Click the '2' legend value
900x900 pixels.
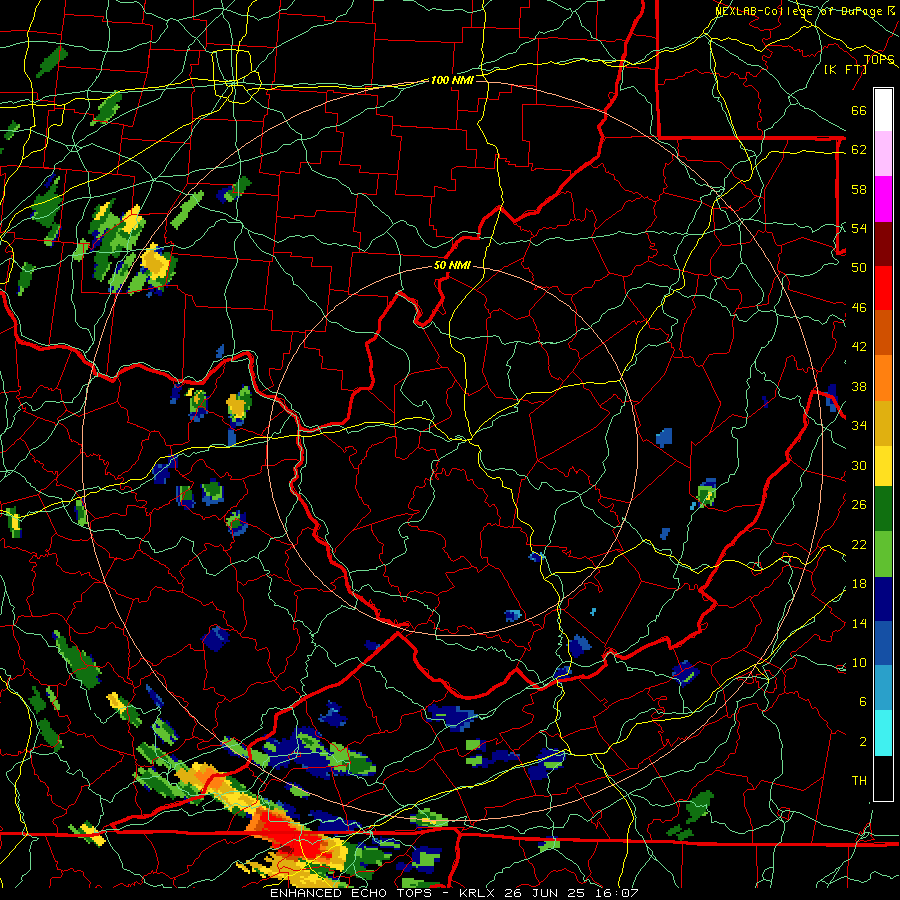[863, 741]
